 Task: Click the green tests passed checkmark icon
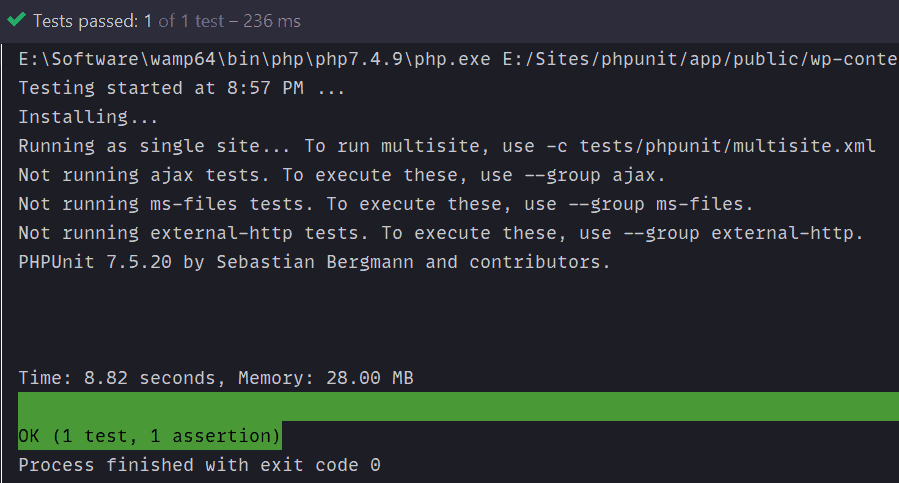point(16,20)
